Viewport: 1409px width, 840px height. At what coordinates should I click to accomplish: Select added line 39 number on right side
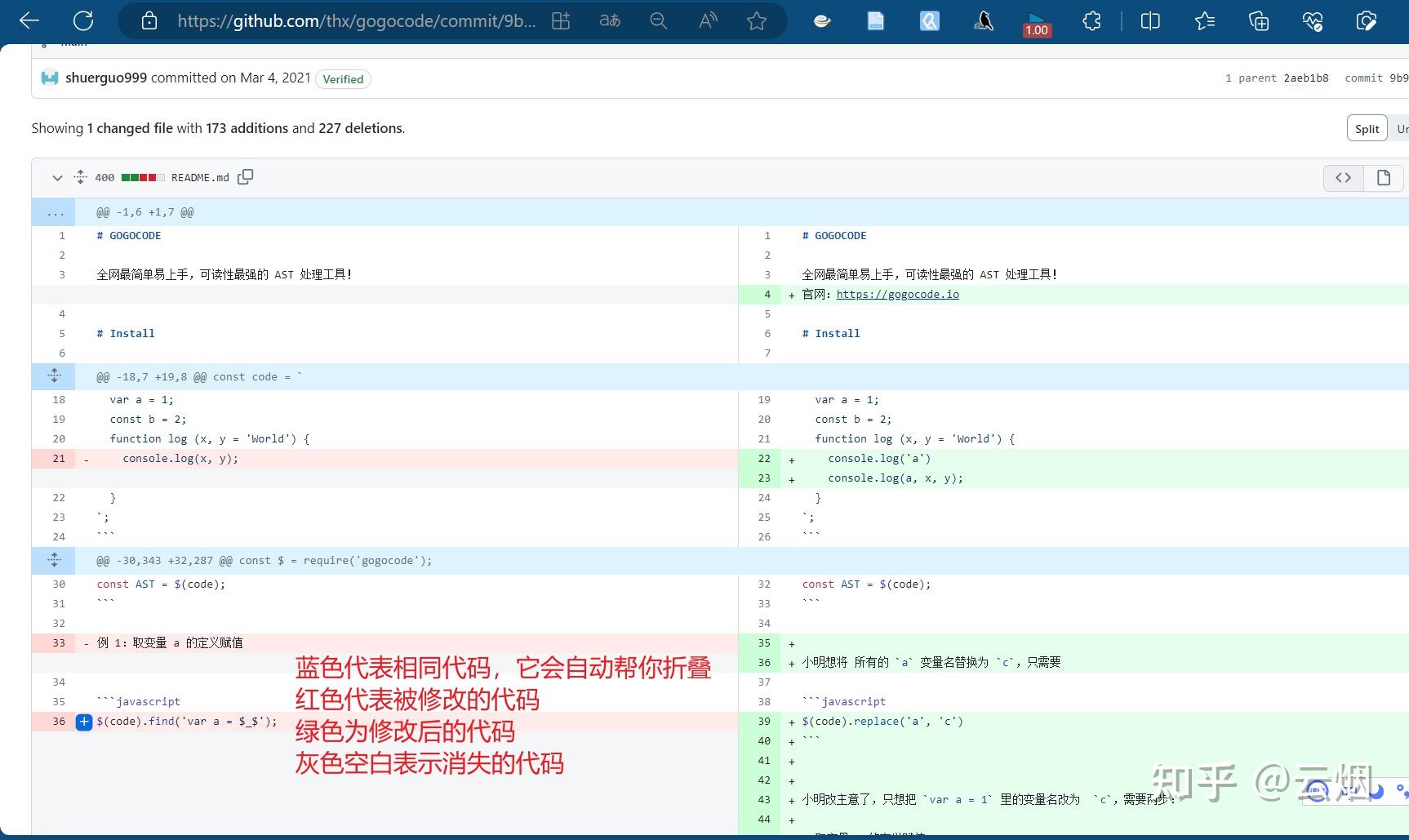click(760, 722)
